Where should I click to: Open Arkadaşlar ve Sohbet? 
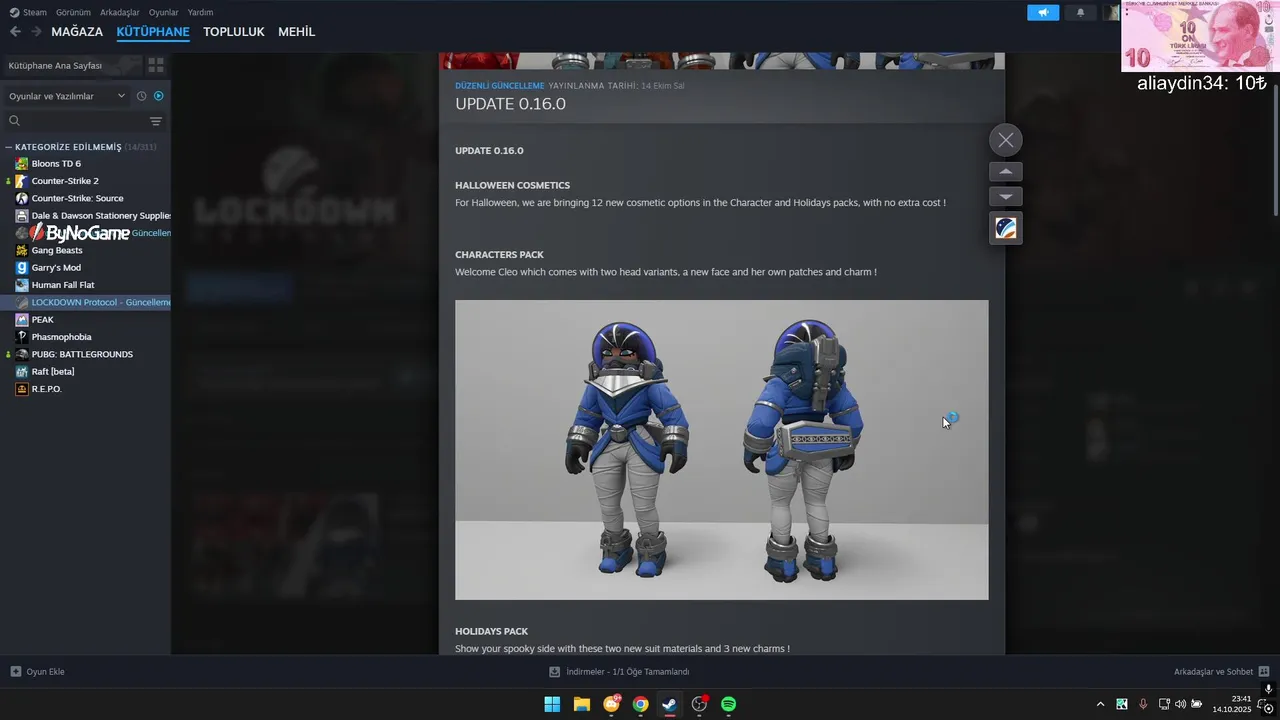point(1221,672)
